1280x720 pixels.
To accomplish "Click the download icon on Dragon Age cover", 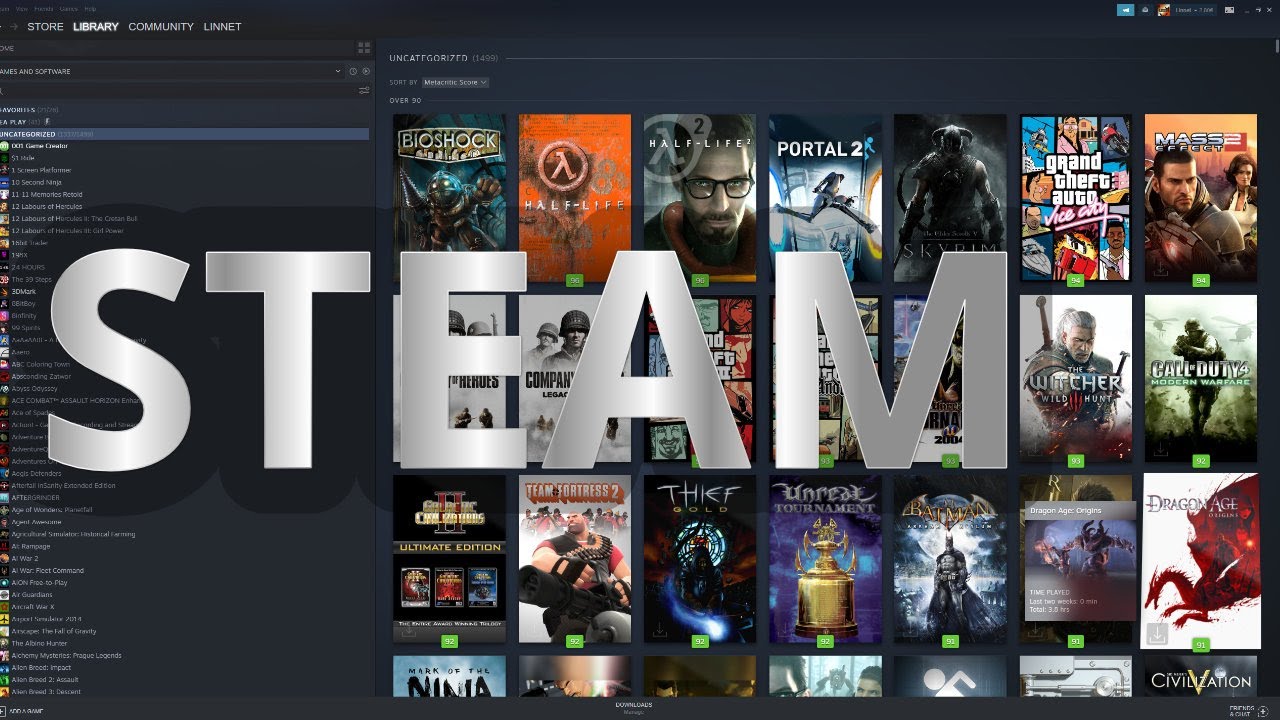I will (x=1158, y=634).
